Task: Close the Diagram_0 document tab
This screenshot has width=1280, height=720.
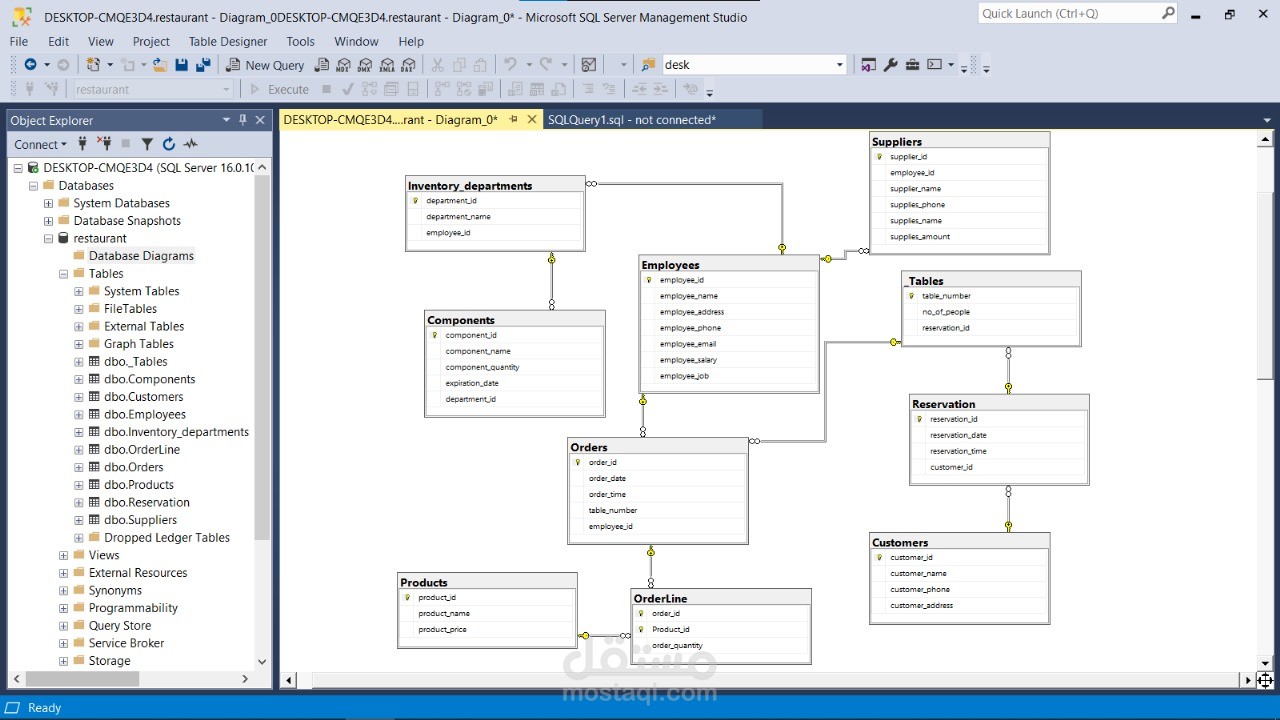Action: pyautogui.click(x=532, y=120)
